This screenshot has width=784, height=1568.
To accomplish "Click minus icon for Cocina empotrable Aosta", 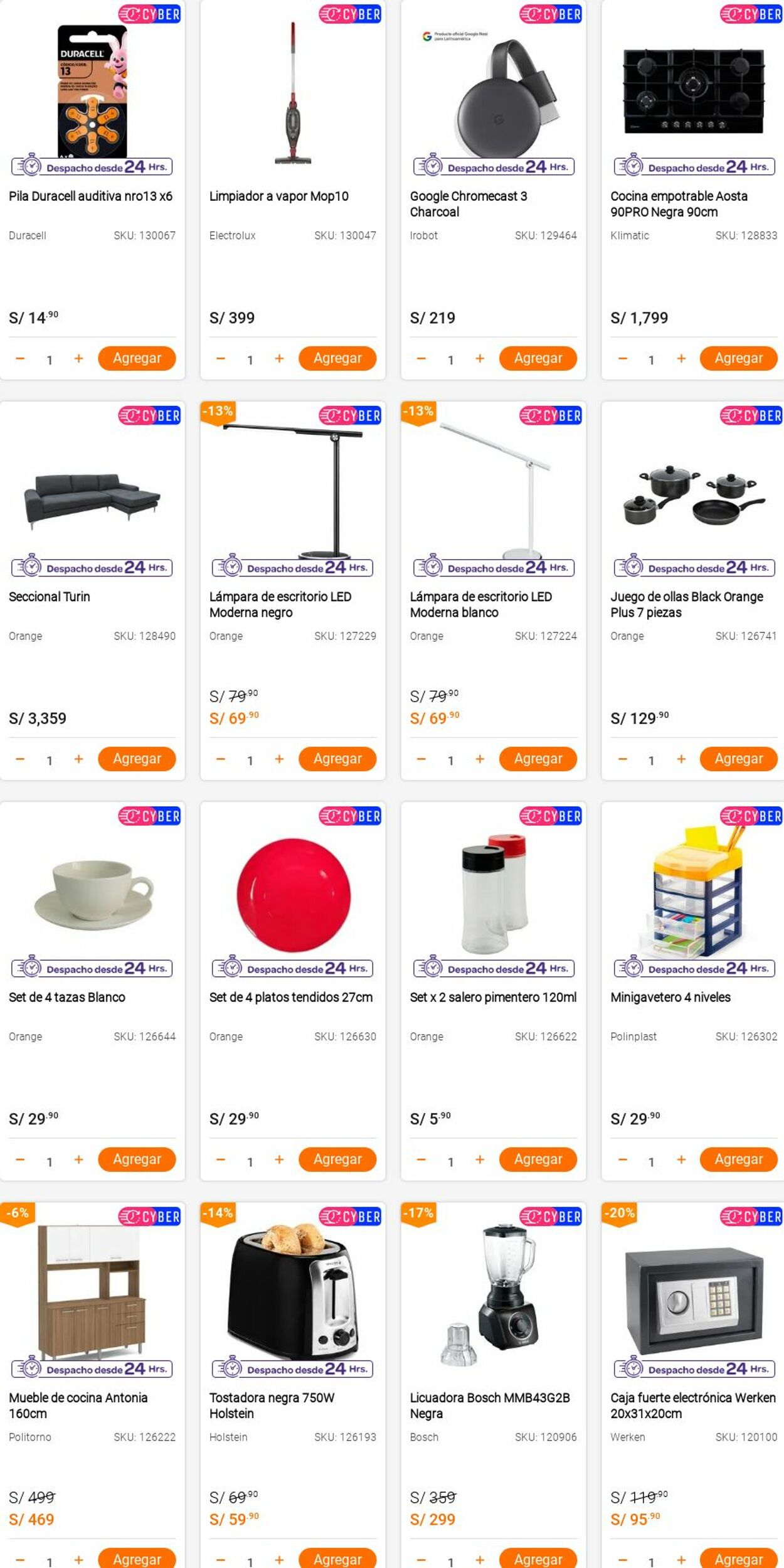I will [622, 358].
